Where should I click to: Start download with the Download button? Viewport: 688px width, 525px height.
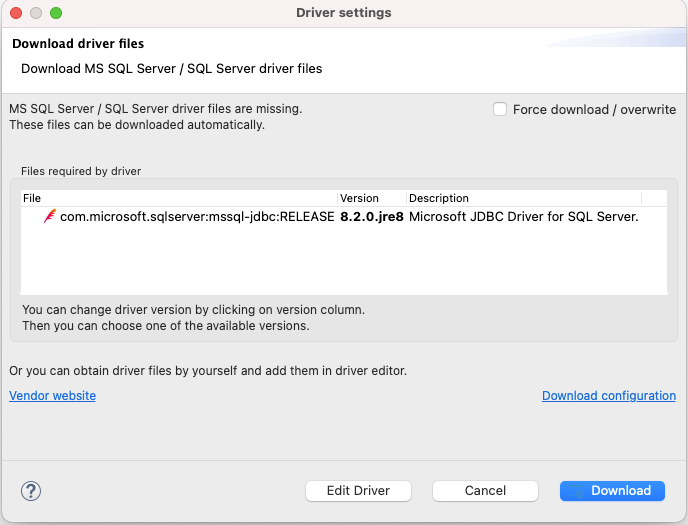620,491
